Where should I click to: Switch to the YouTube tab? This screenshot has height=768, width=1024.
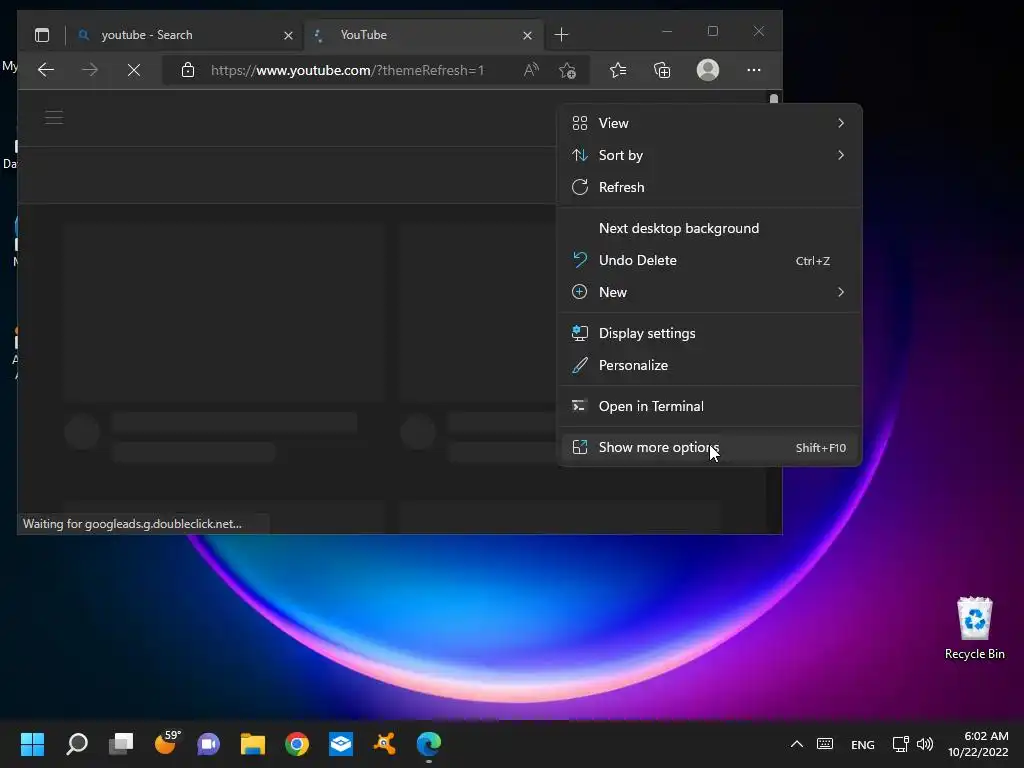click(424, 35)
